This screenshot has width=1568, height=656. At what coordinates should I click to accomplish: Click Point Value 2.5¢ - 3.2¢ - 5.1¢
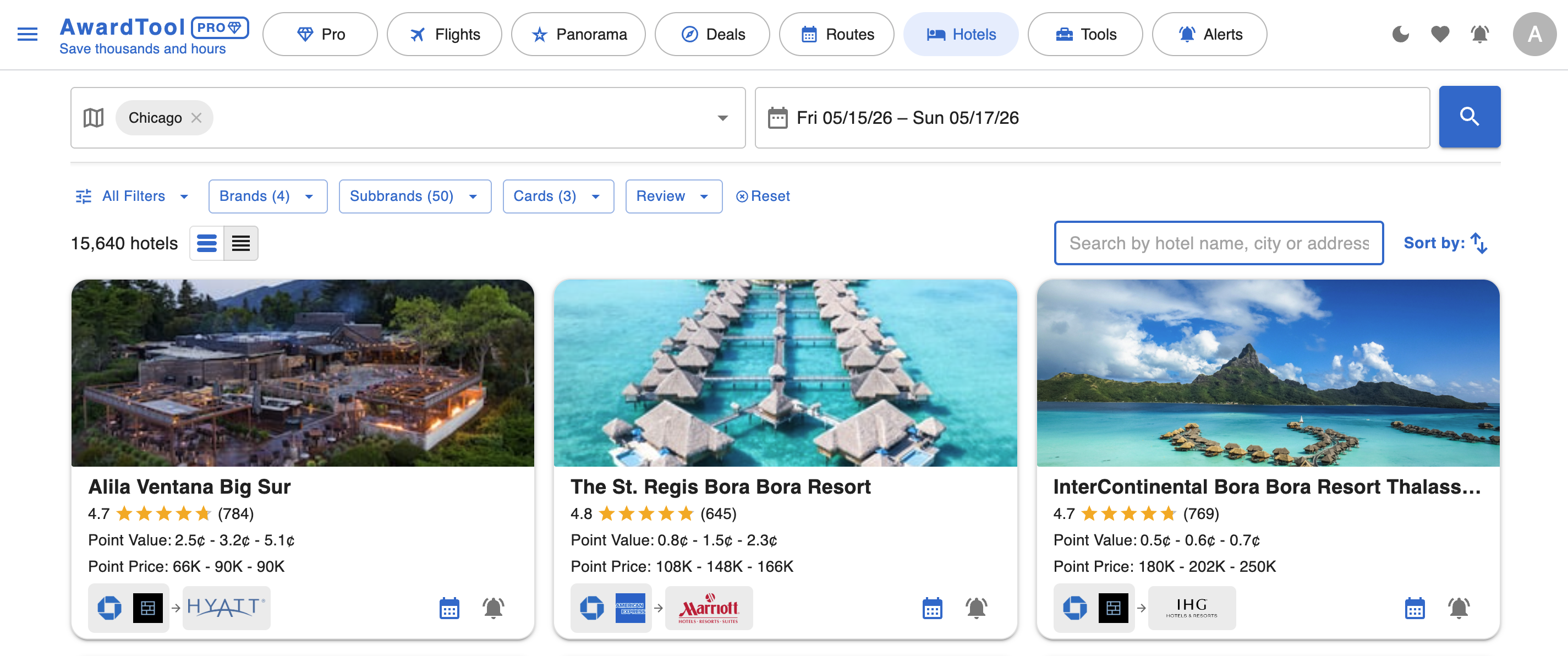point(191,540)
